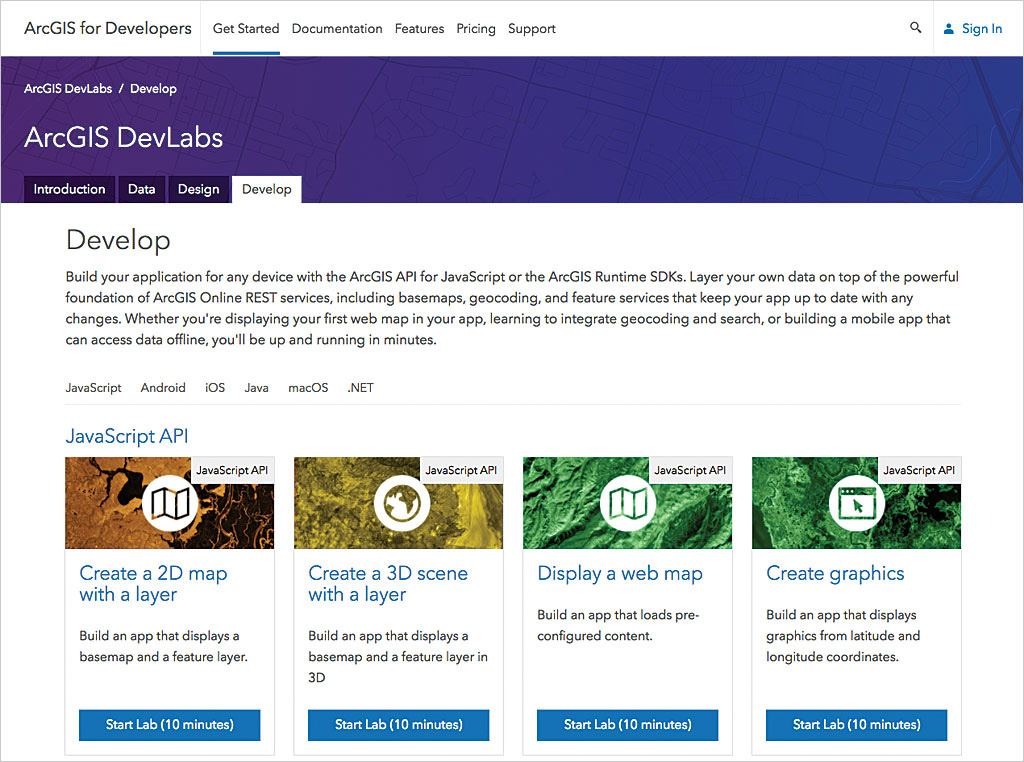Jump to the .NET section link

[360, 388]
